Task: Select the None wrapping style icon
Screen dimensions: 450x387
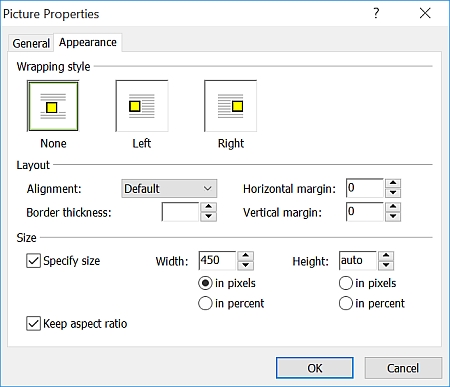Action: pos(53,106)
